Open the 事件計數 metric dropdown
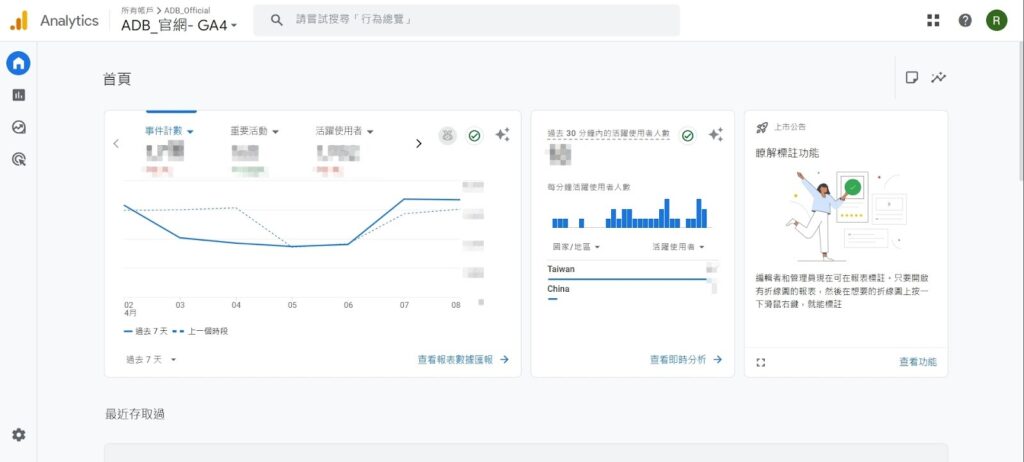Viewport: 1024px width, 462px height. pyautogui.click(x=169, y=131)
